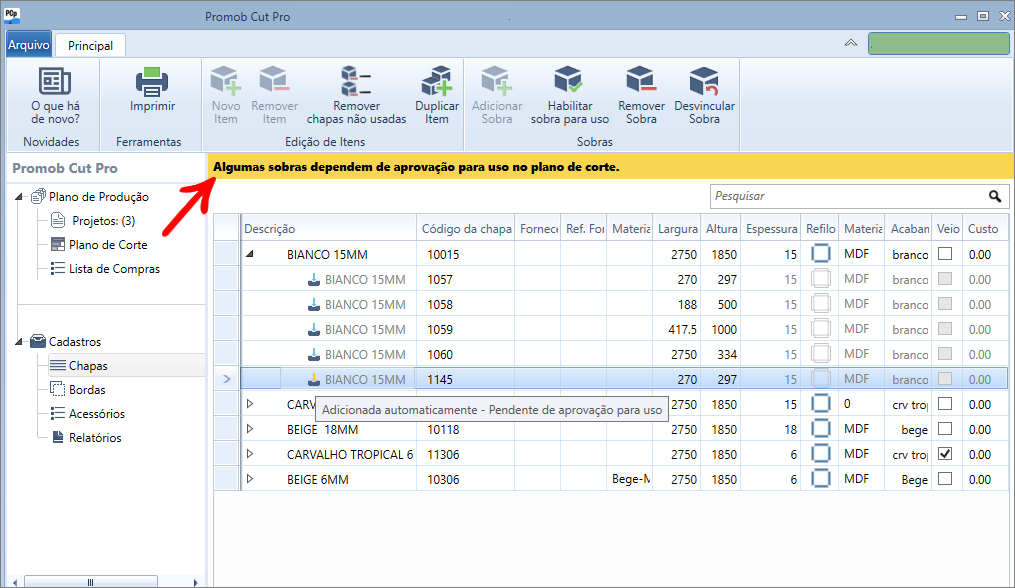Click the pending leftover icon on row 1145
The height and width of the screenshot is (588, 1015).
(313, 379)
